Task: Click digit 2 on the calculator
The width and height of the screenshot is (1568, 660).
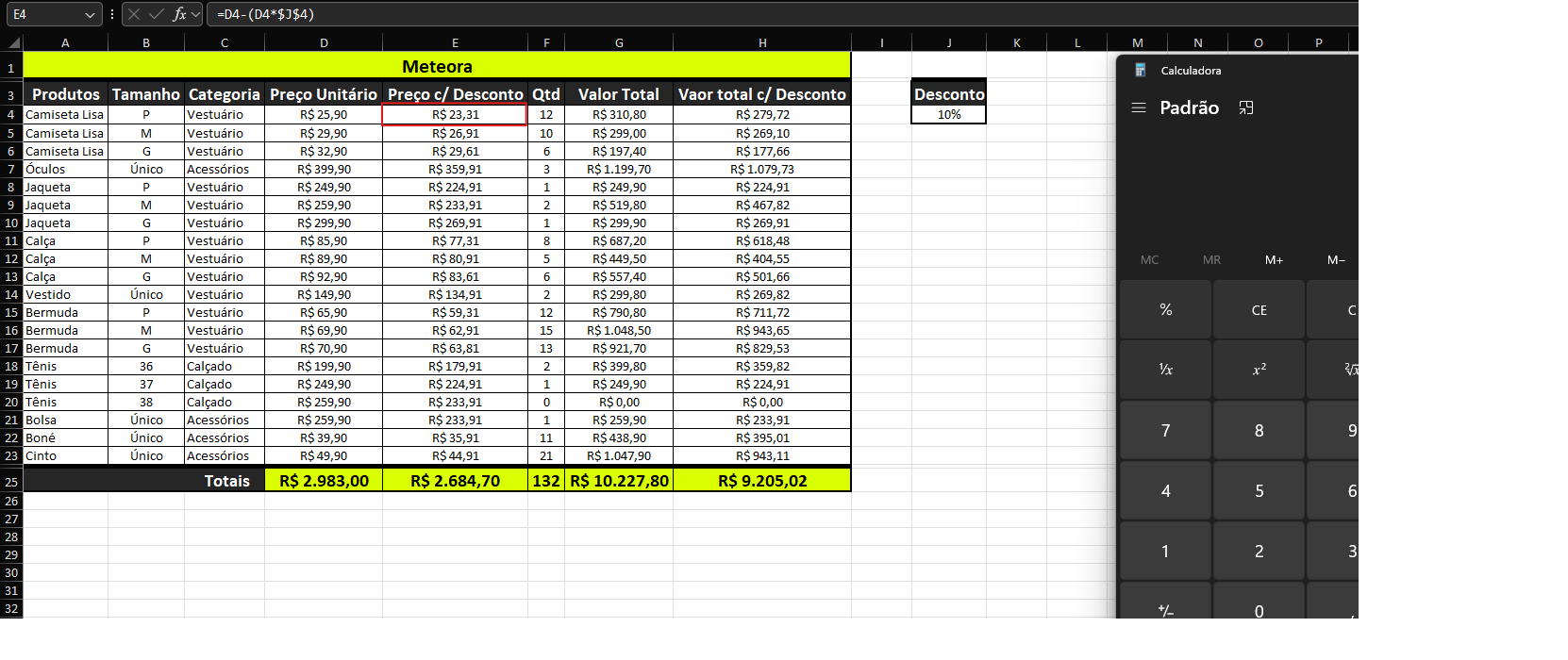Action: click(x=1259, y=551)
